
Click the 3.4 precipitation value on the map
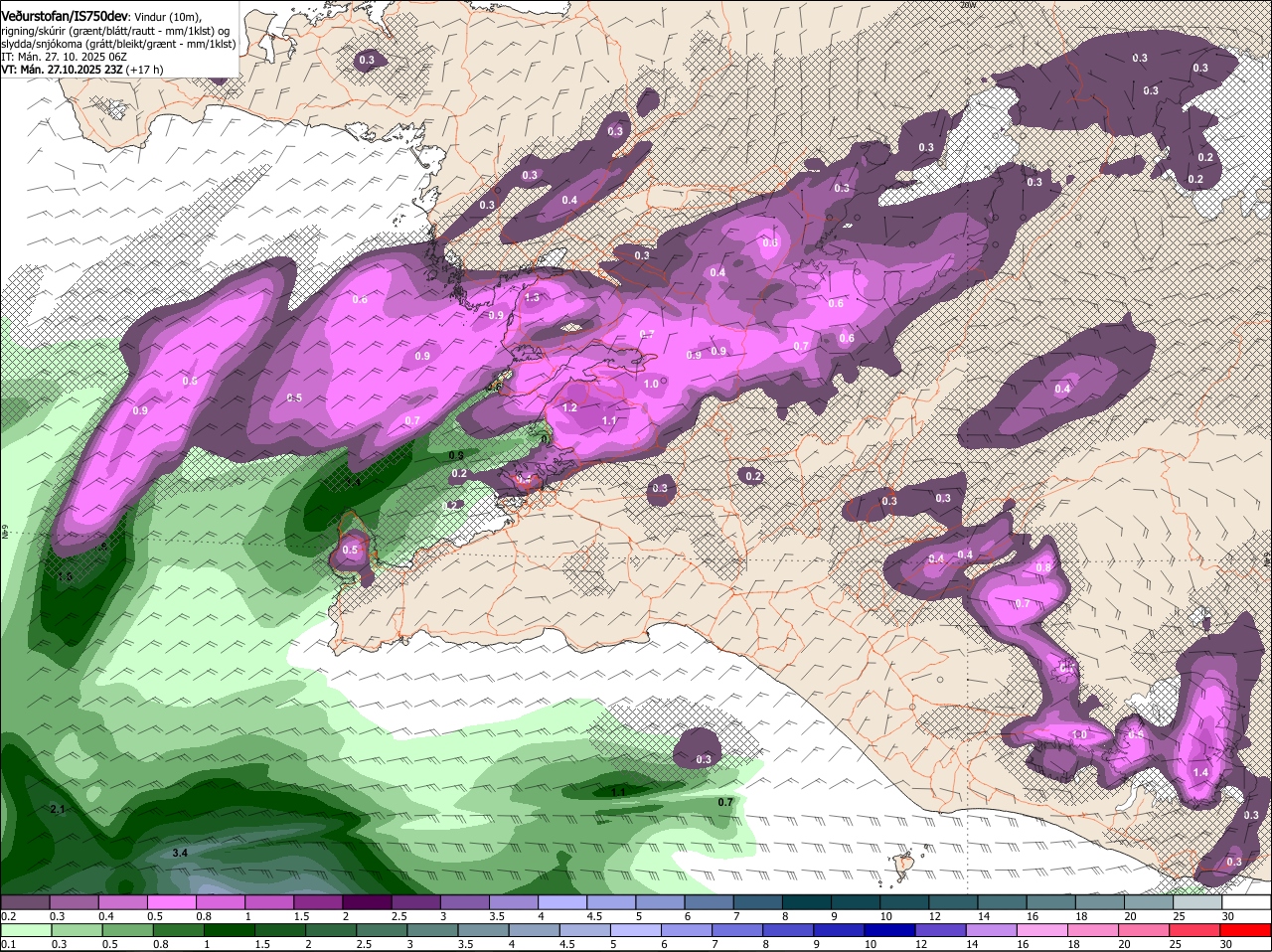180,853
